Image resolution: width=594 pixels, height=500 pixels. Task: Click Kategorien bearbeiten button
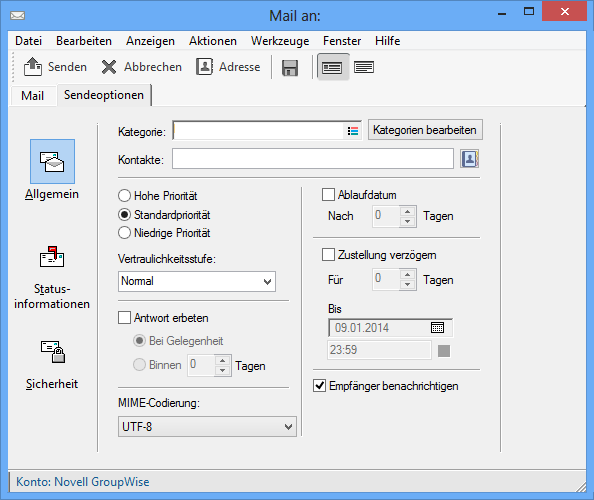coord(425,130)
